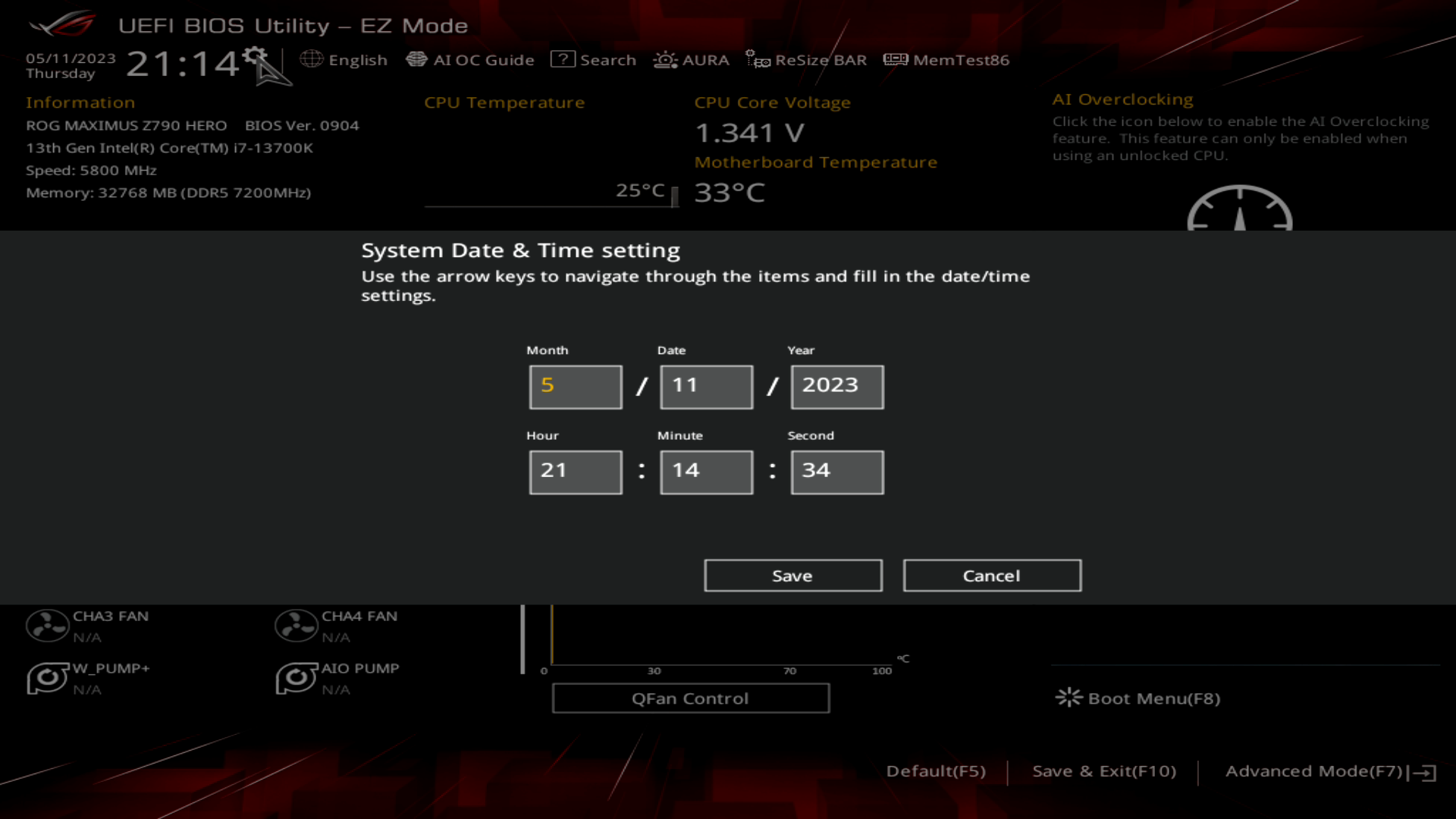This screenshot has height=819, width=1456.
Task: Toggle ReSize BAR option
Action: 821,60
